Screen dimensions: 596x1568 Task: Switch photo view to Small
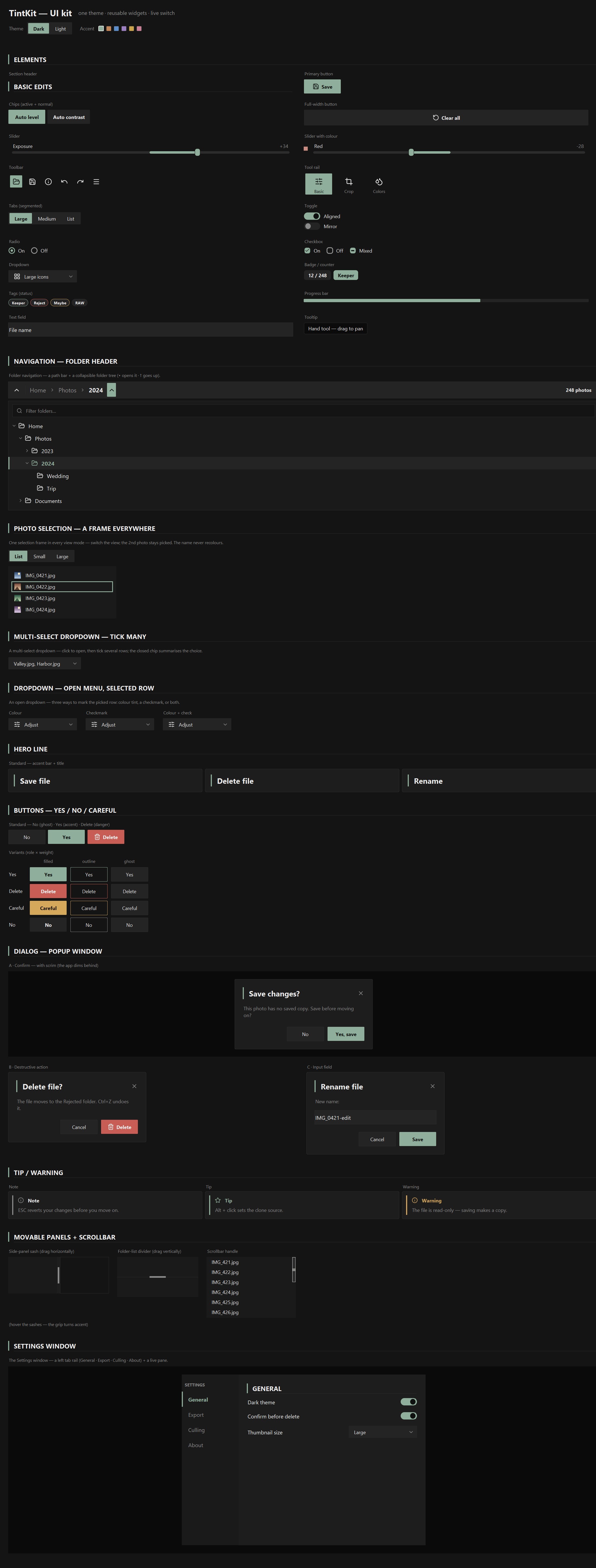pos(40,556)
